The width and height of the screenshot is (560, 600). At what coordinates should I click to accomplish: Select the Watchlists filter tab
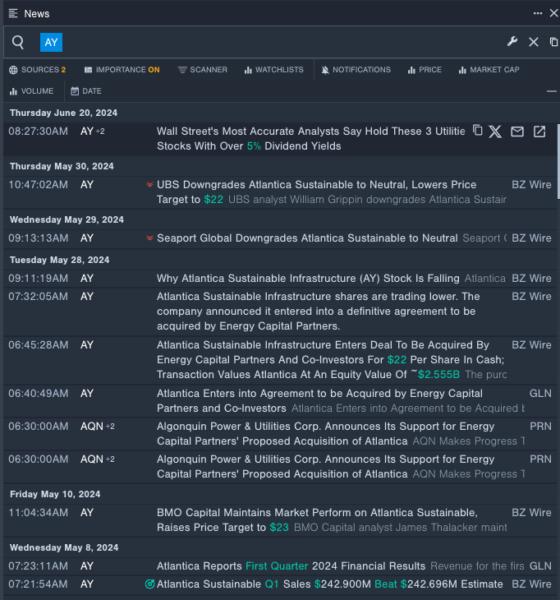tap(274, 70)
